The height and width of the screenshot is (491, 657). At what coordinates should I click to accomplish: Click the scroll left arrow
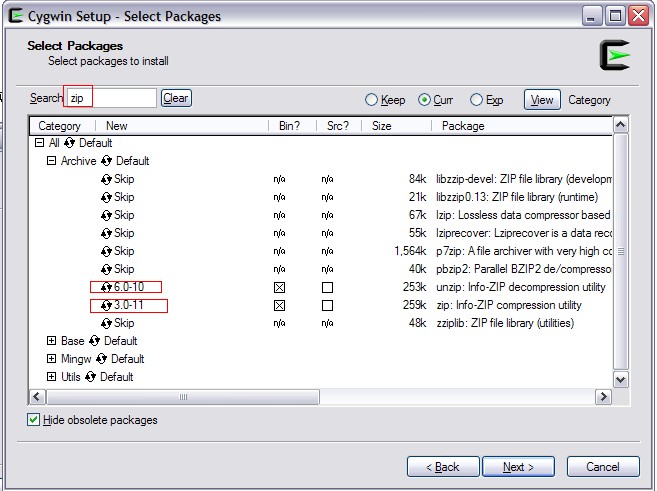pos(37,397)
